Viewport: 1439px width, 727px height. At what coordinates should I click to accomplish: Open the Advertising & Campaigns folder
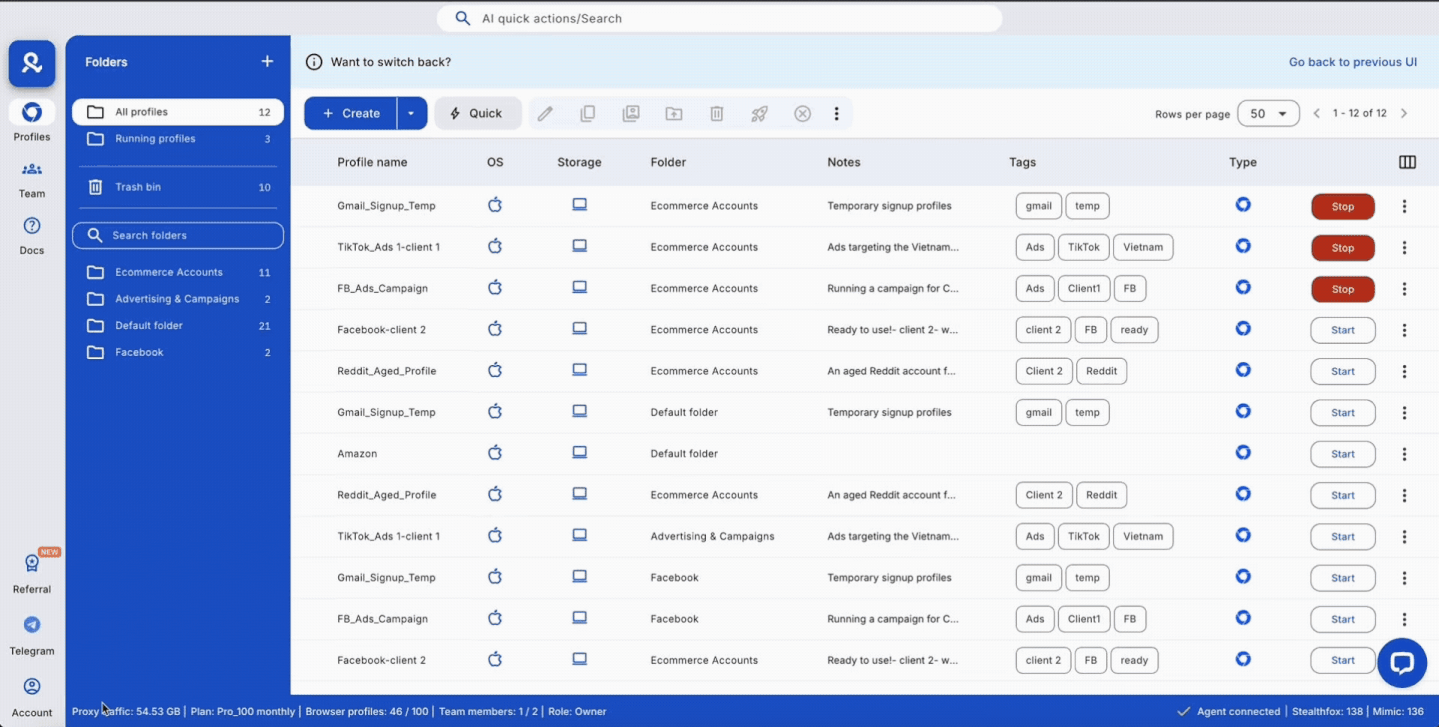pyautogui.click(x=177, y=299)
